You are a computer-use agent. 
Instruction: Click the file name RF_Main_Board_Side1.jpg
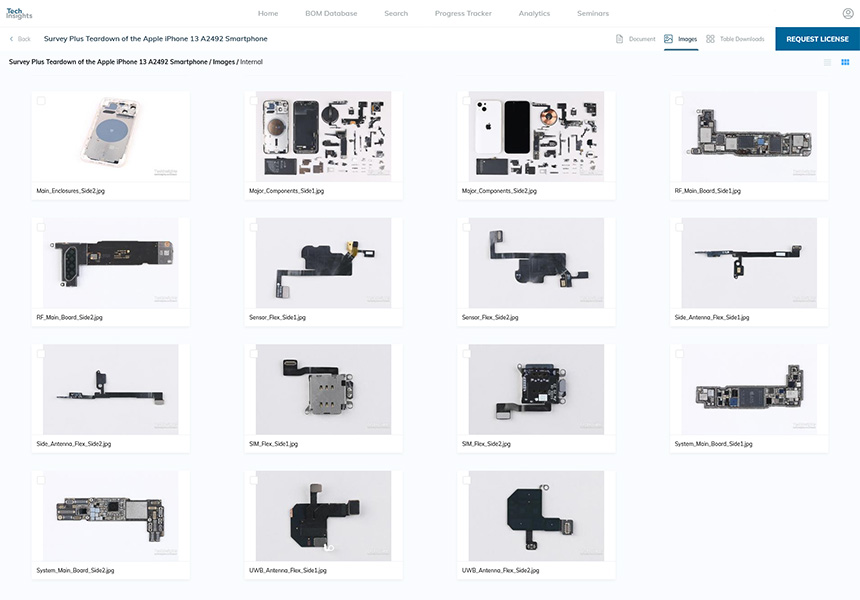click(708, 191)
